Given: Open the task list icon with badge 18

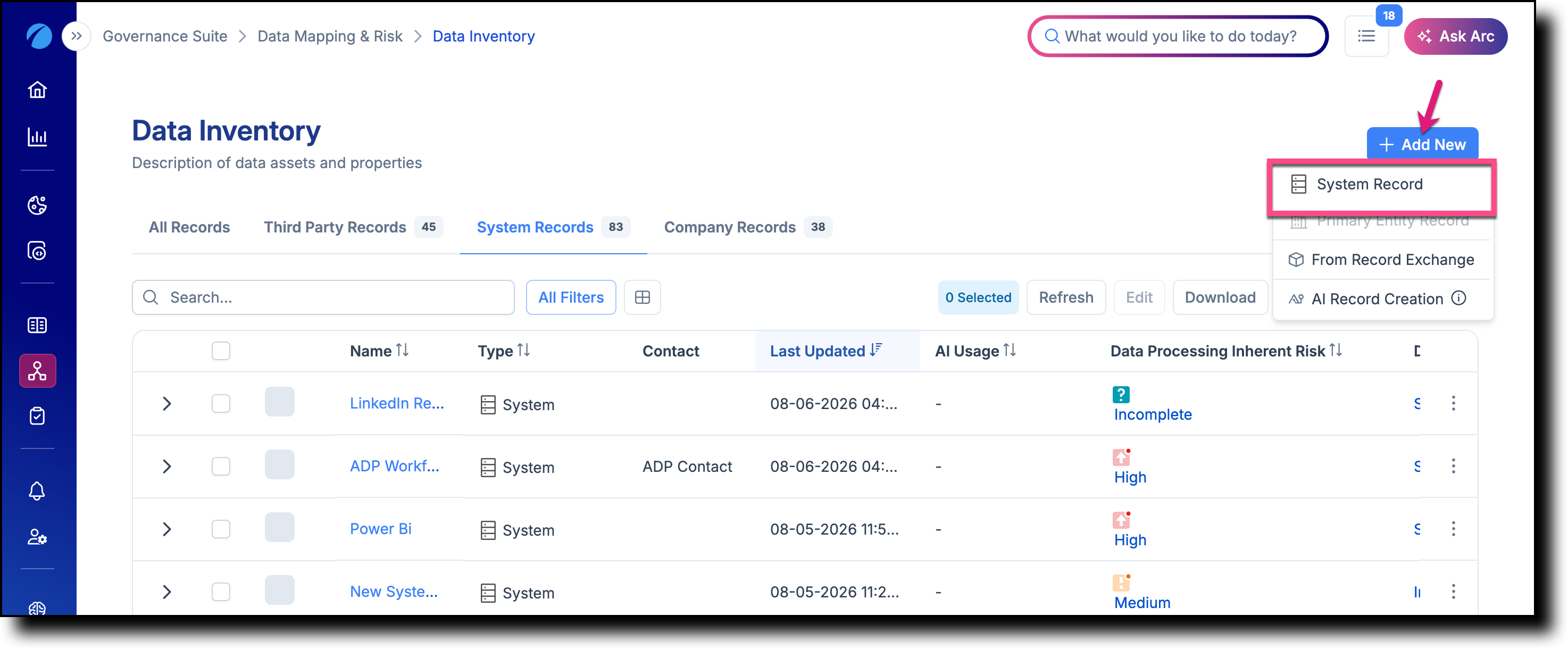Looking at the screenshot, I should pos(1366,36).
